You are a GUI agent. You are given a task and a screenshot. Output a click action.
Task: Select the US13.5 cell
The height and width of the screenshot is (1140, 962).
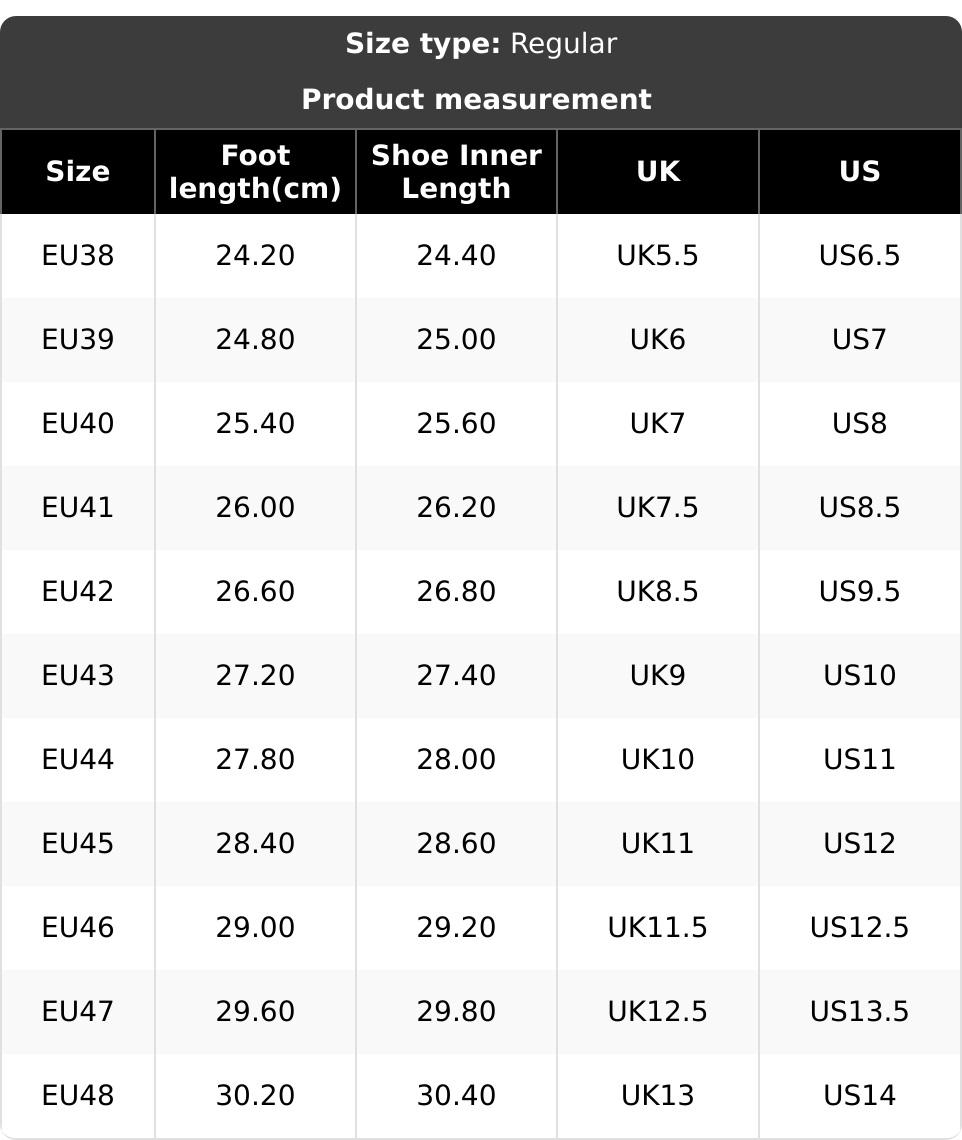(x=859, y=1012)
